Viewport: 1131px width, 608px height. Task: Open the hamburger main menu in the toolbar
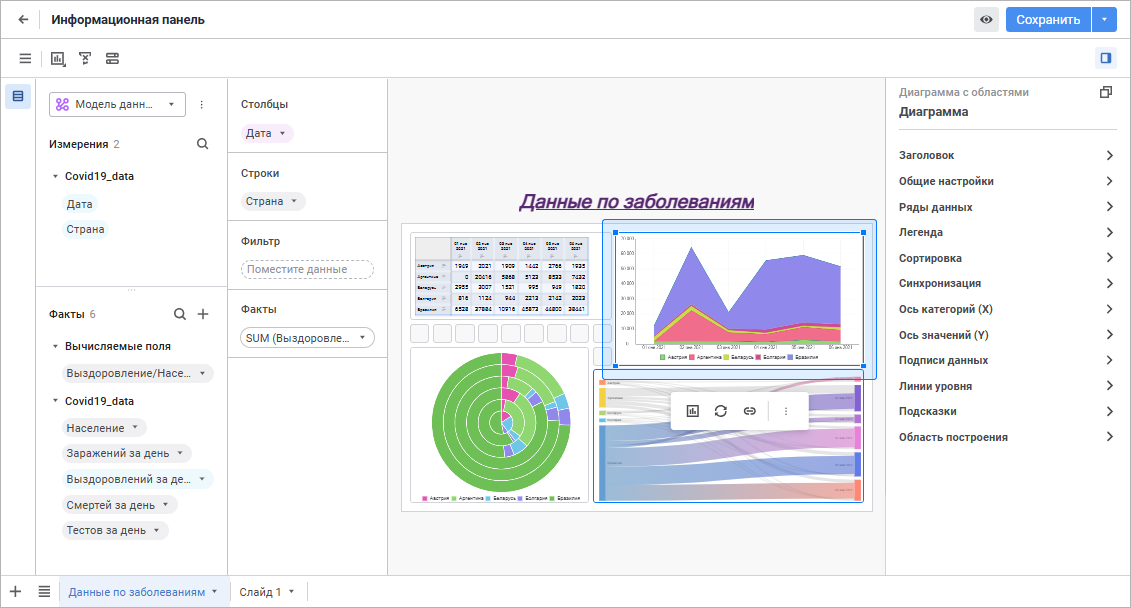tap(25, 58)
